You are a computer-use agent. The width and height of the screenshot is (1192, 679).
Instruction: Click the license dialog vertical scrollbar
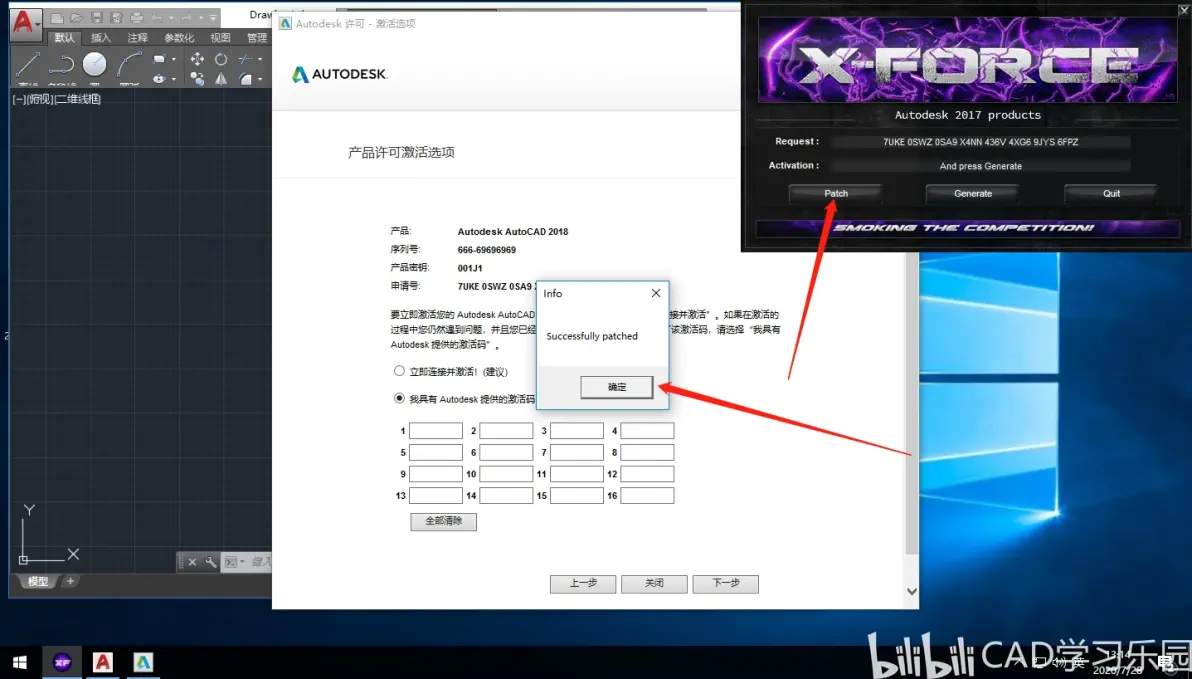click(911, 400)
